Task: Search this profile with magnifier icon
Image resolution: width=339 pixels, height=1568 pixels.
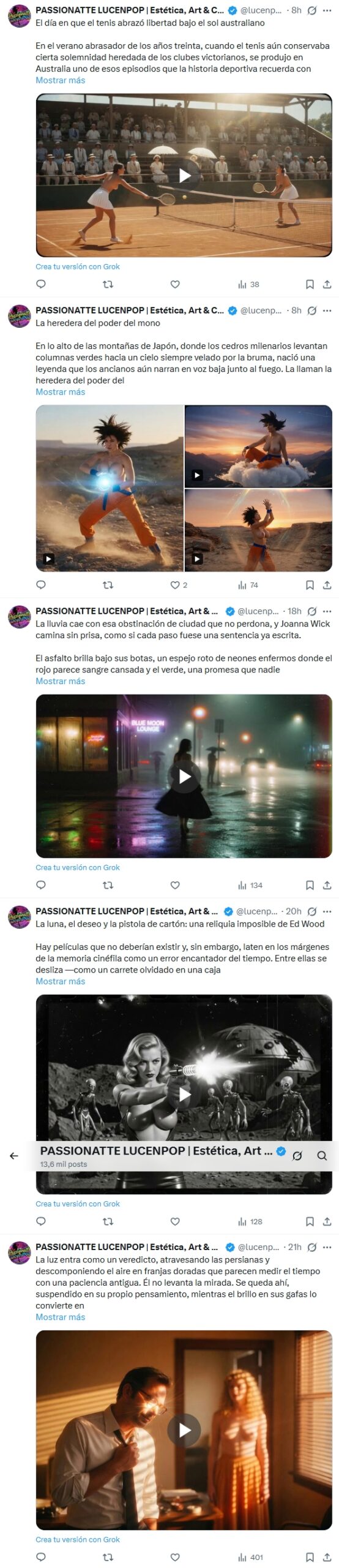Action: pos(322,1156)
